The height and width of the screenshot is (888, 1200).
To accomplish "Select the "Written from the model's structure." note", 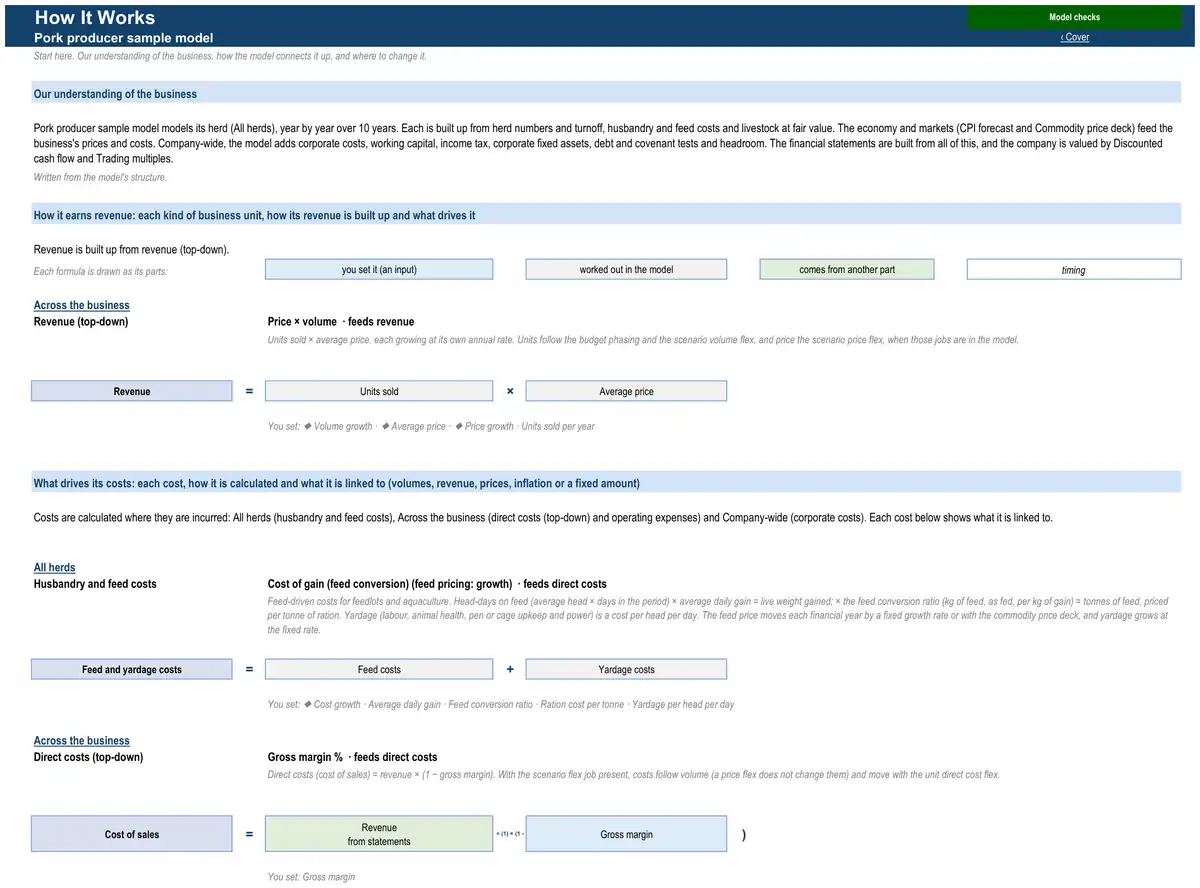I will (100, 177).
